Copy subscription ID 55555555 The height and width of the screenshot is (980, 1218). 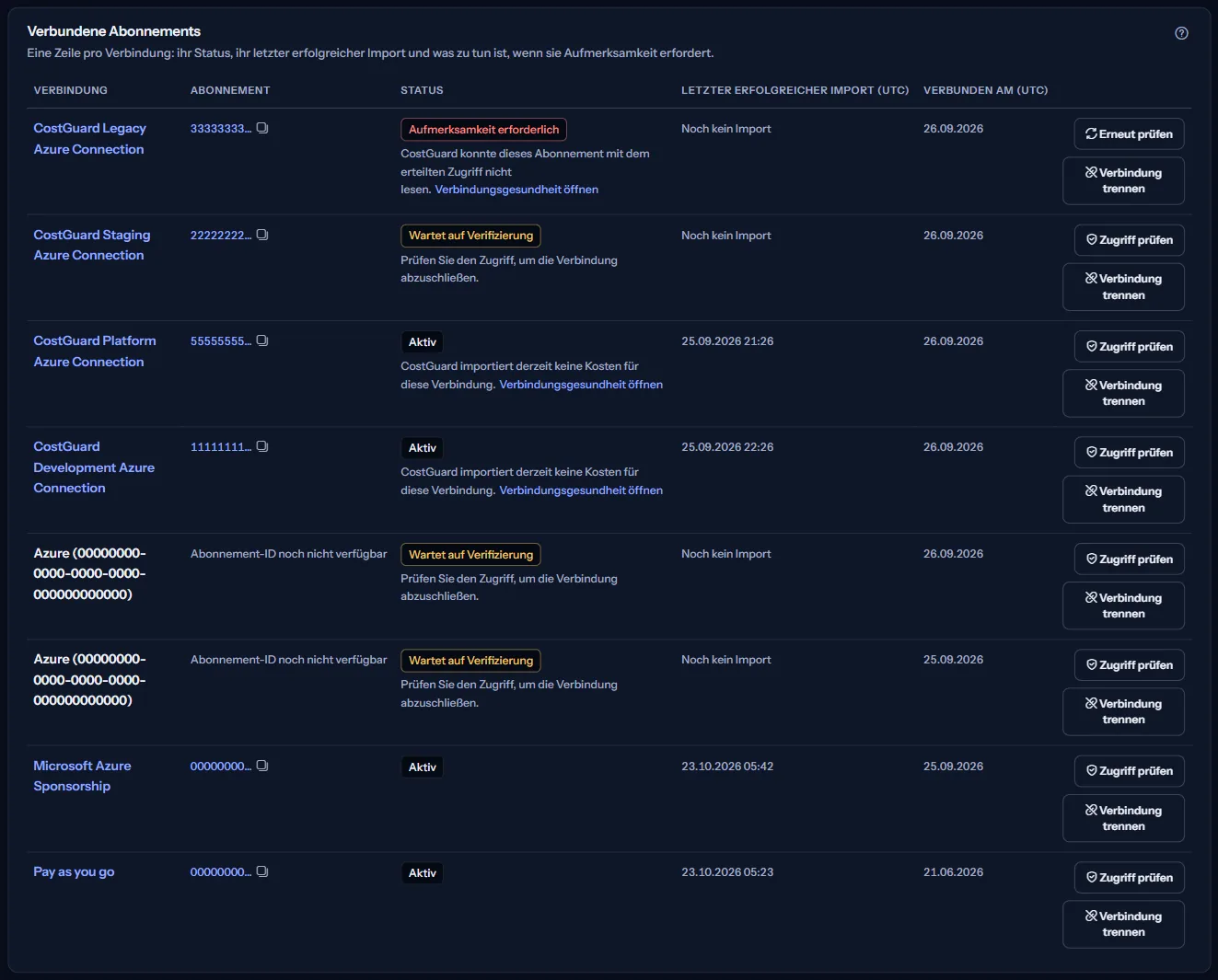(x=262, y=340)
